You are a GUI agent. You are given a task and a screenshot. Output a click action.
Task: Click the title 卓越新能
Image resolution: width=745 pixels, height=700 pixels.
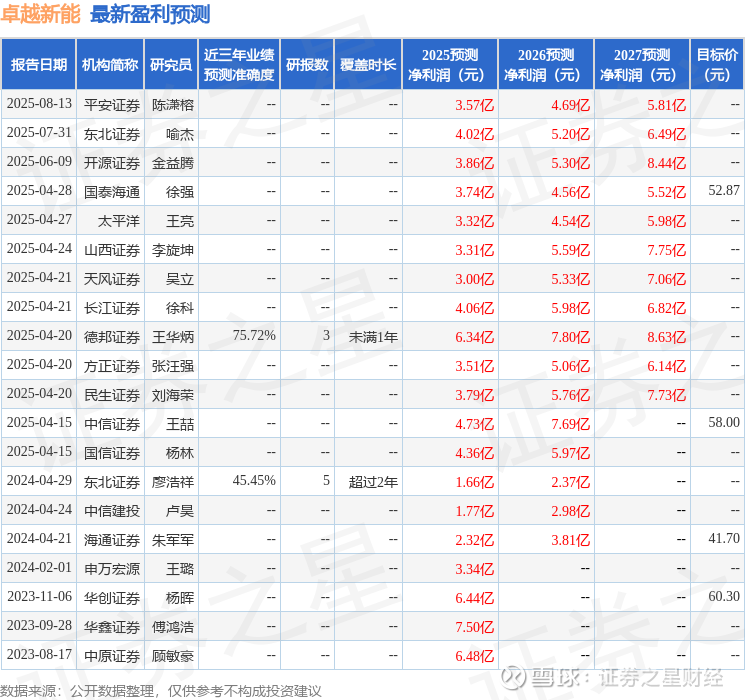click(x=40, y=14)
